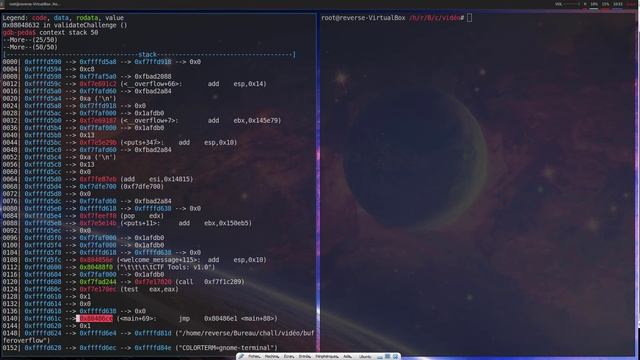Click stack address 0xffffd590 at offset 0000
The height and width of the screenshot is (360, 640).
pyautogui.click(x=43, y=62)
